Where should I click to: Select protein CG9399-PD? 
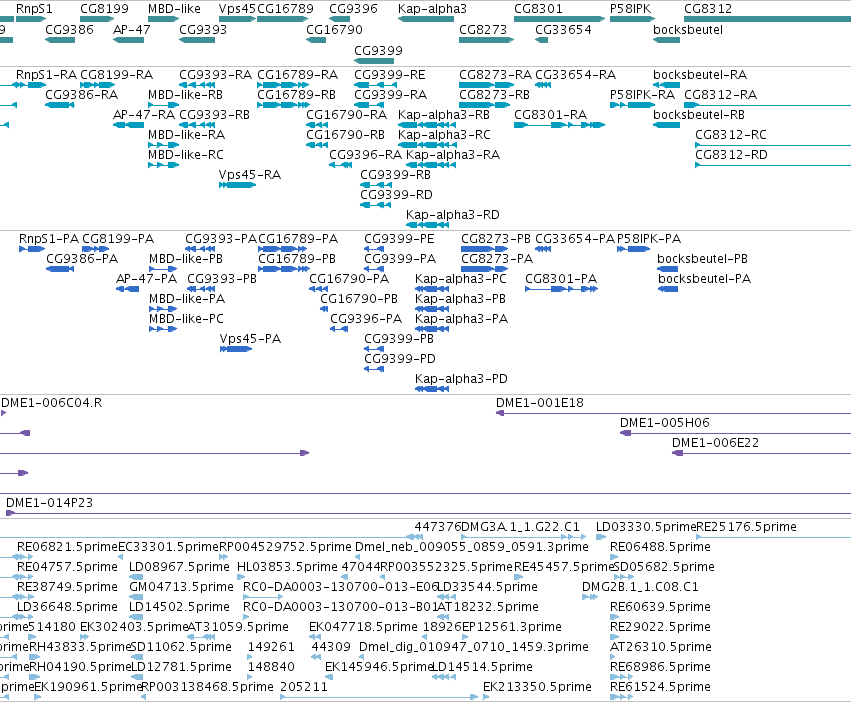[x=399, y=358]
